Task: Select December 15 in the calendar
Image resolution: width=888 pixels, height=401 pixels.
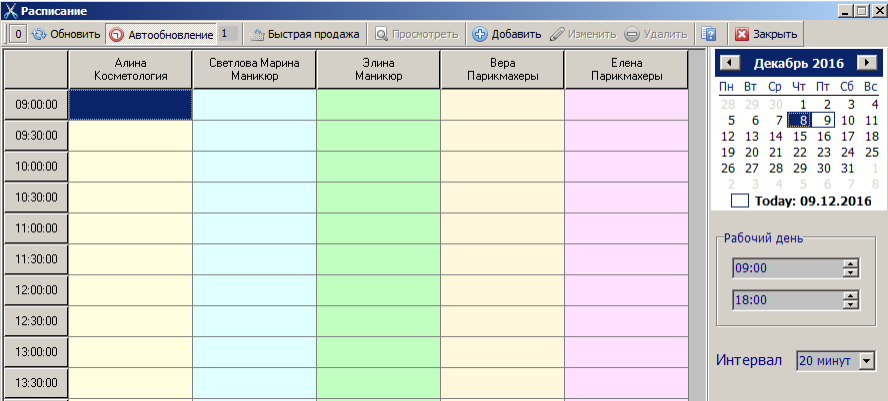Action: pyautogui.click(x=797, y=136)
